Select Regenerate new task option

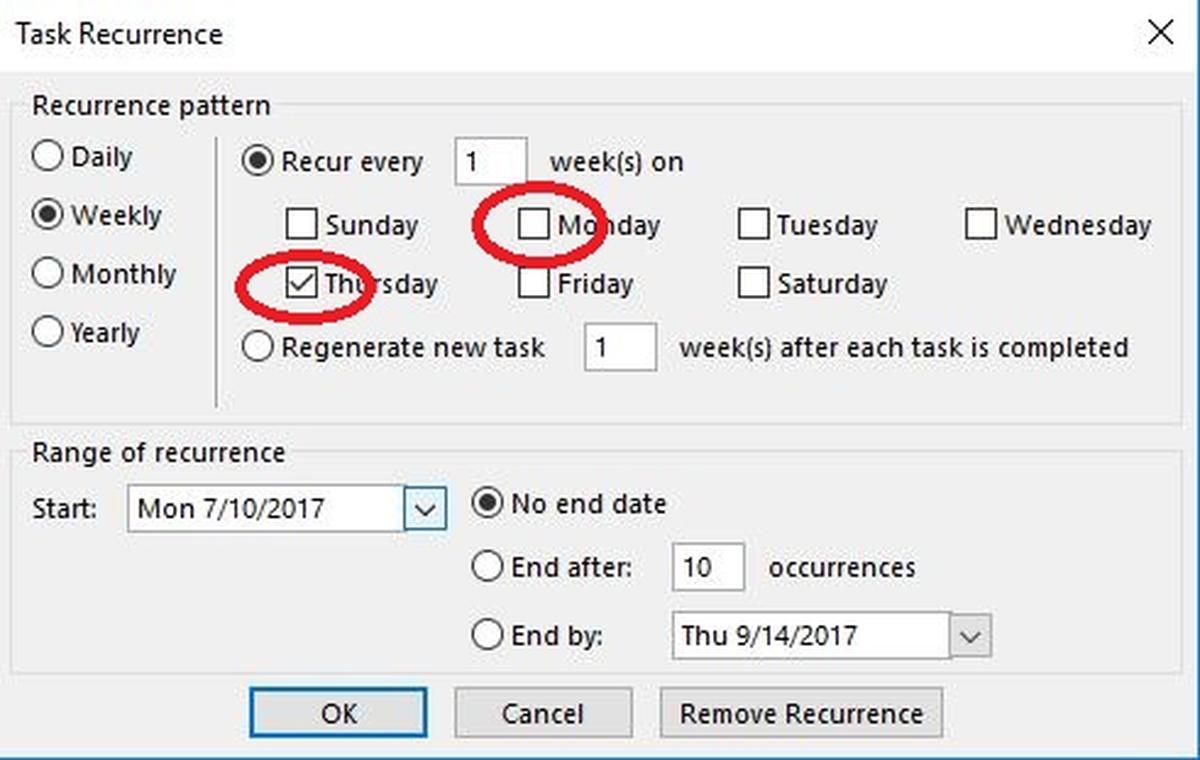pos(259,347)
